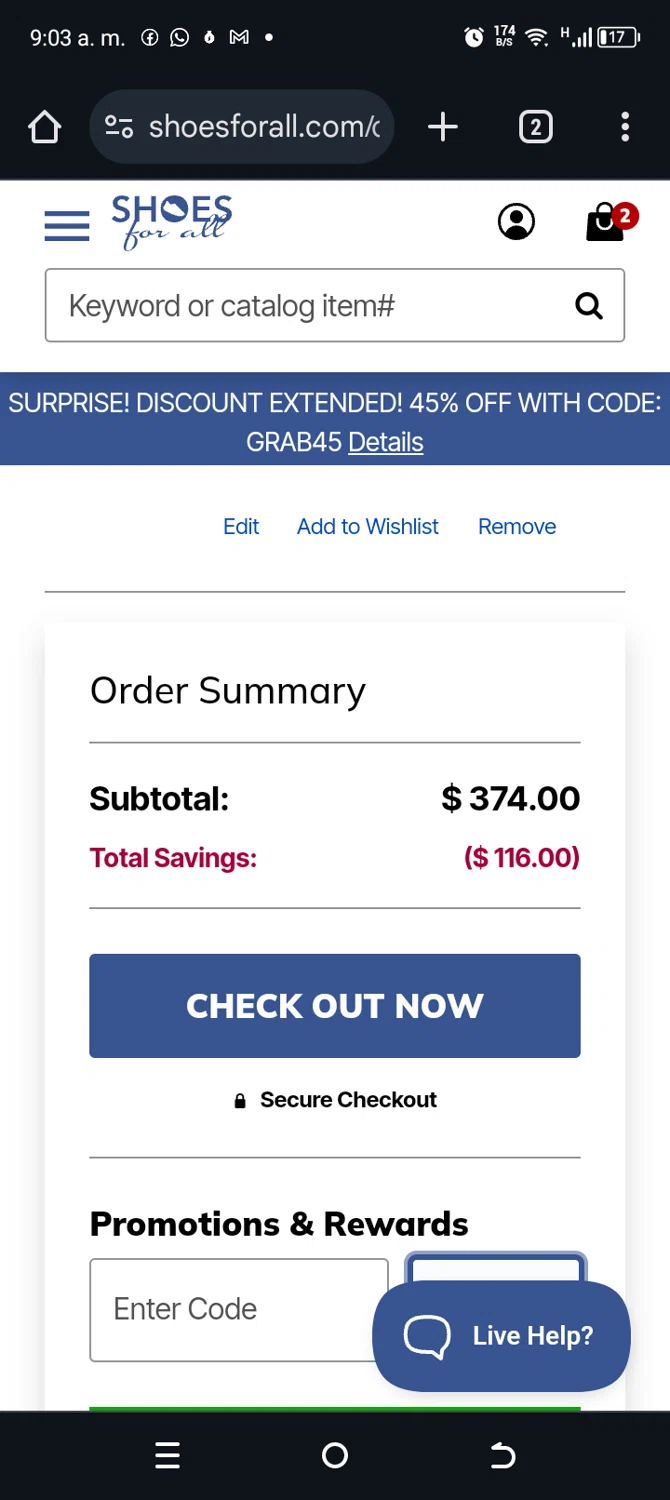The width and height of the screenshot is (670, 1500).
Task: Open the hamburger navigation menu
Action: [x=67, y=226]
